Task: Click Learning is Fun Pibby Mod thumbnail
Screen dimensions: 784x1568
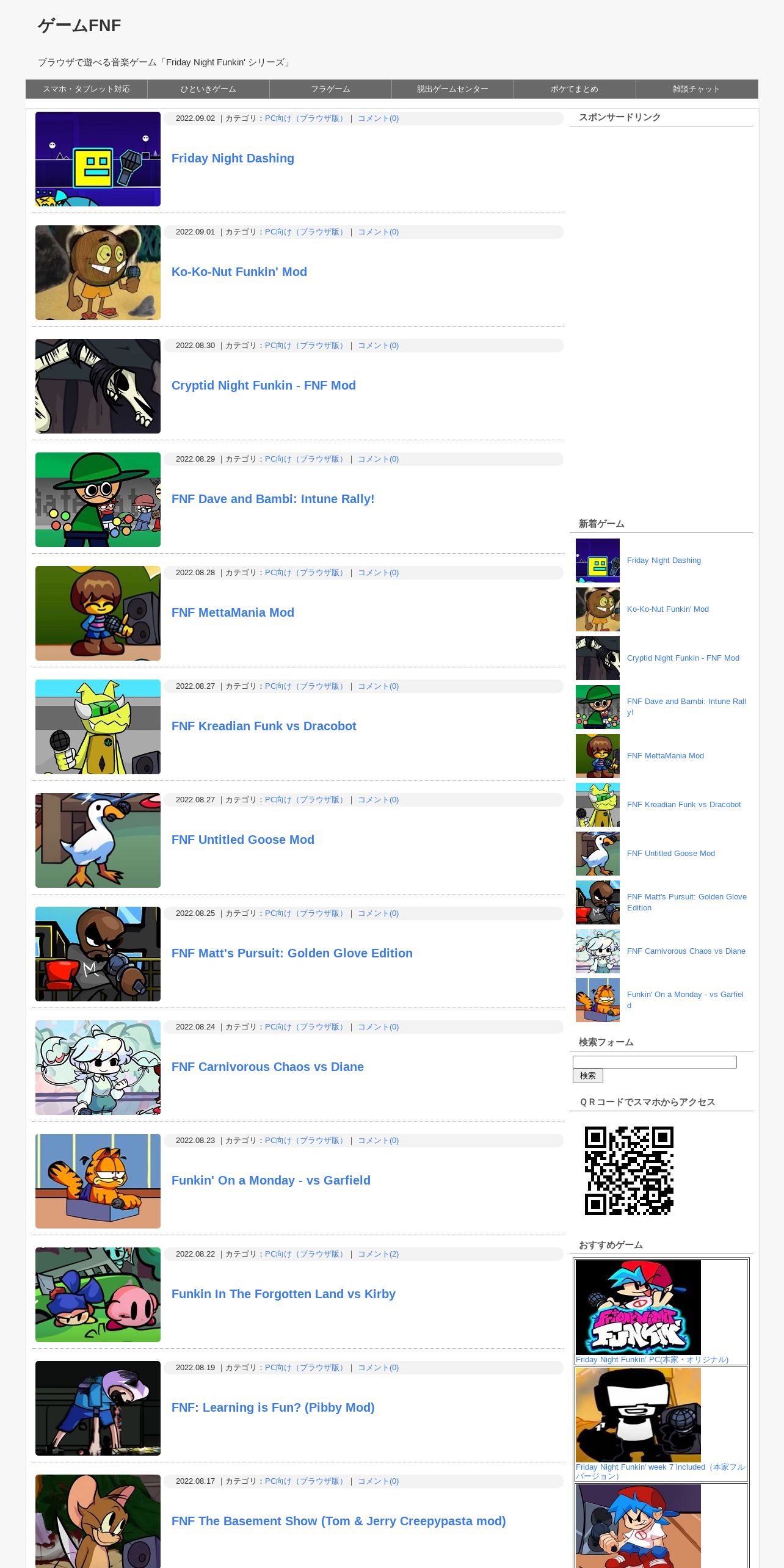Action: 98,1408
